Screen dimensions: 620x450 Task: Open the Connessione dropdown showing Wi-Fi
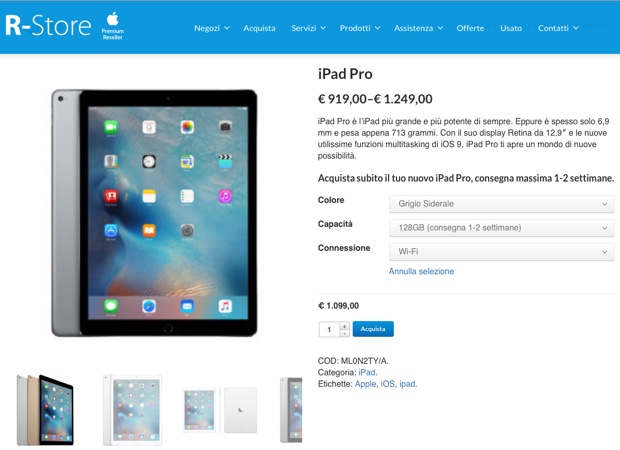coord(501,251)
